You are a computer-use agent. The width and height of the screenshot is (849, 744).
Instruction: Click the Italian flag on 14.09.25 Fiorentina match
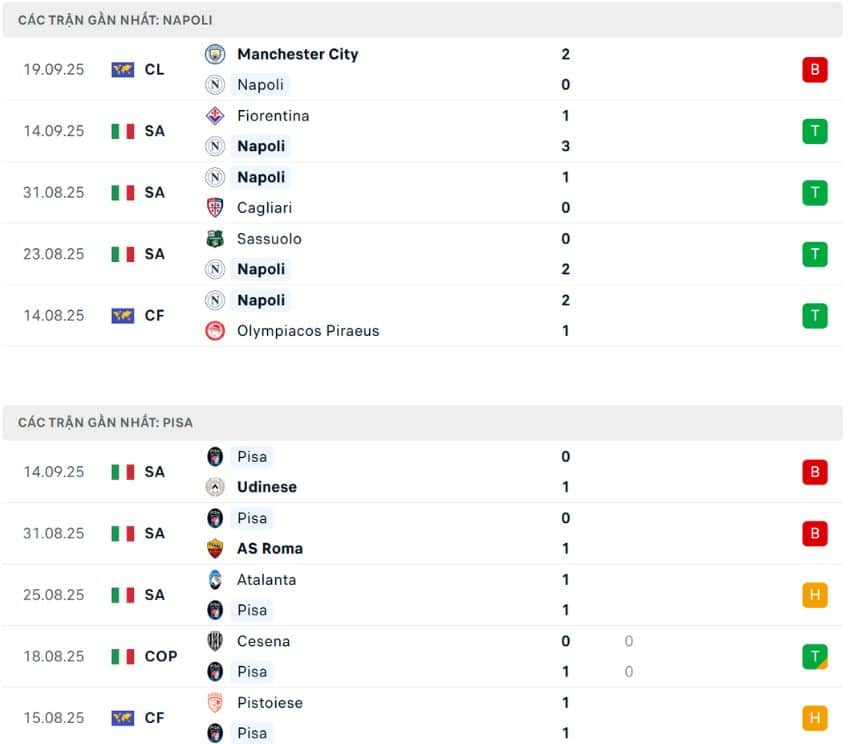(123, 131)
